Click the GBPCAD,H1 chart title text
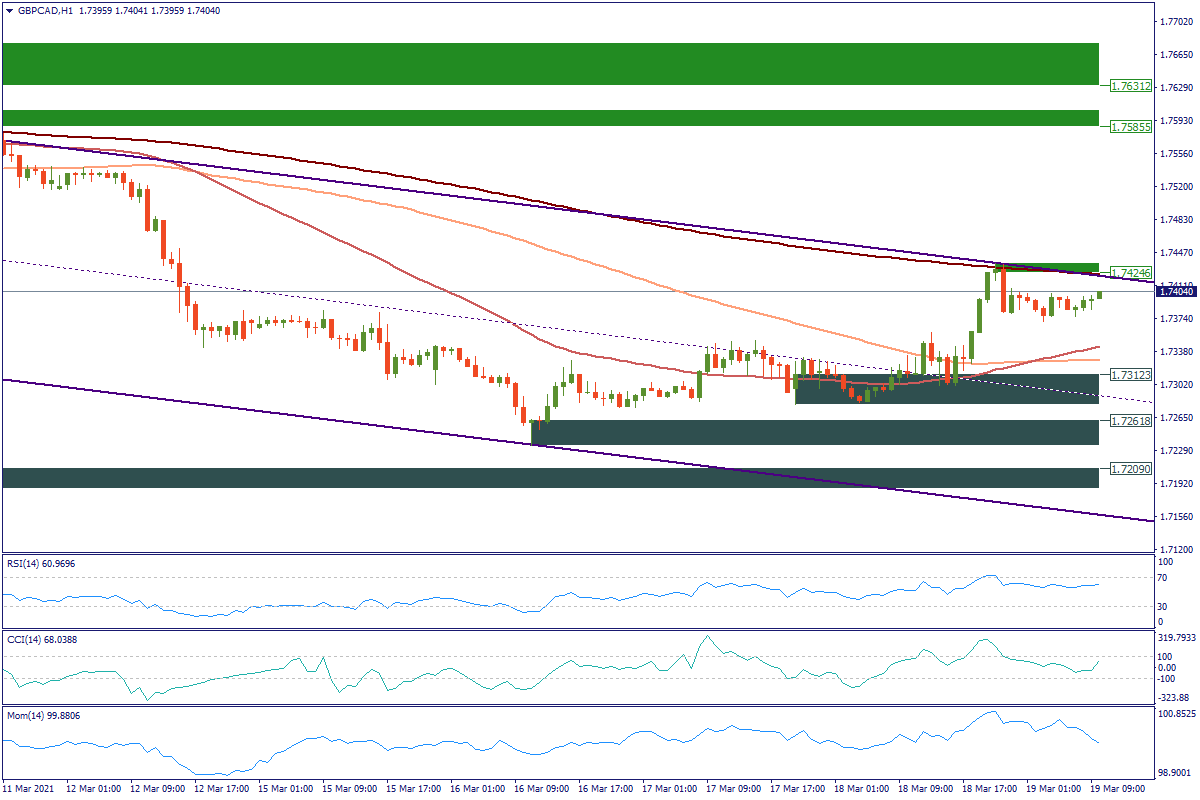 [x=46, y=10]
